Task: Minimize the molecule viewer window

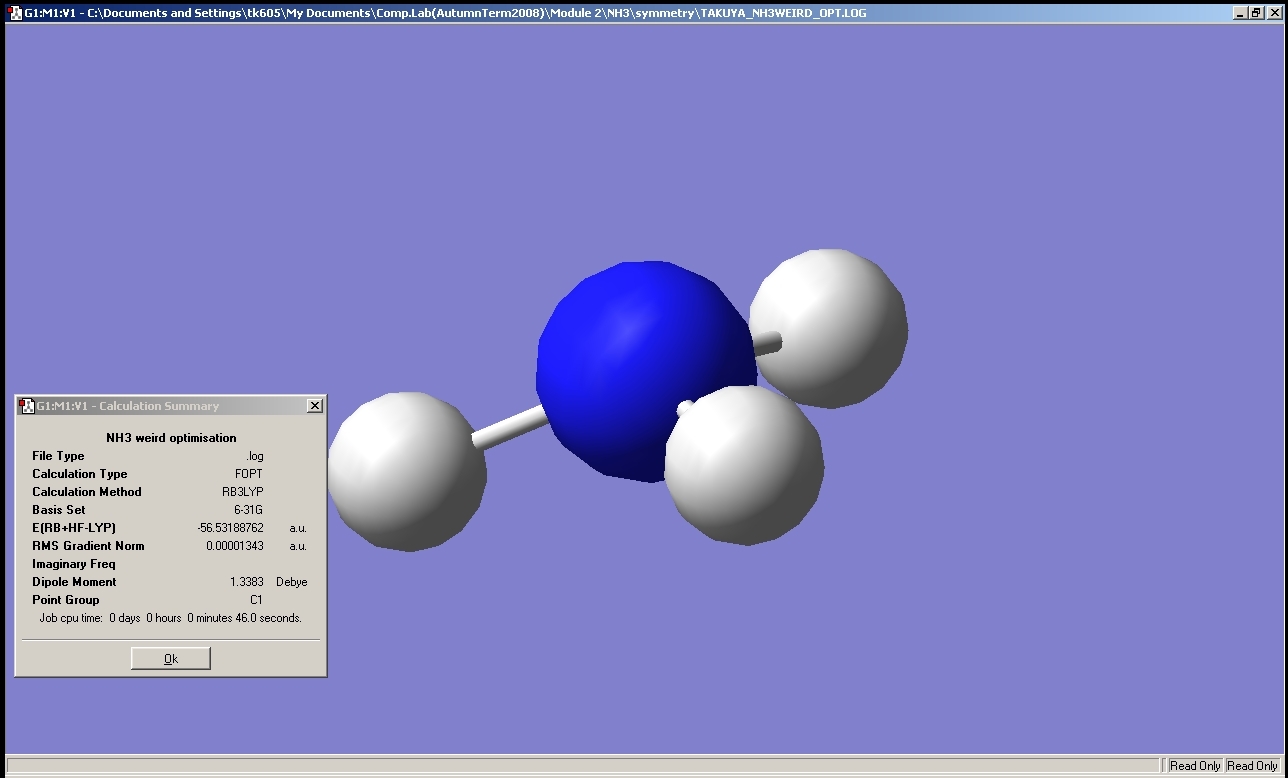Action: coord(1240,13)
